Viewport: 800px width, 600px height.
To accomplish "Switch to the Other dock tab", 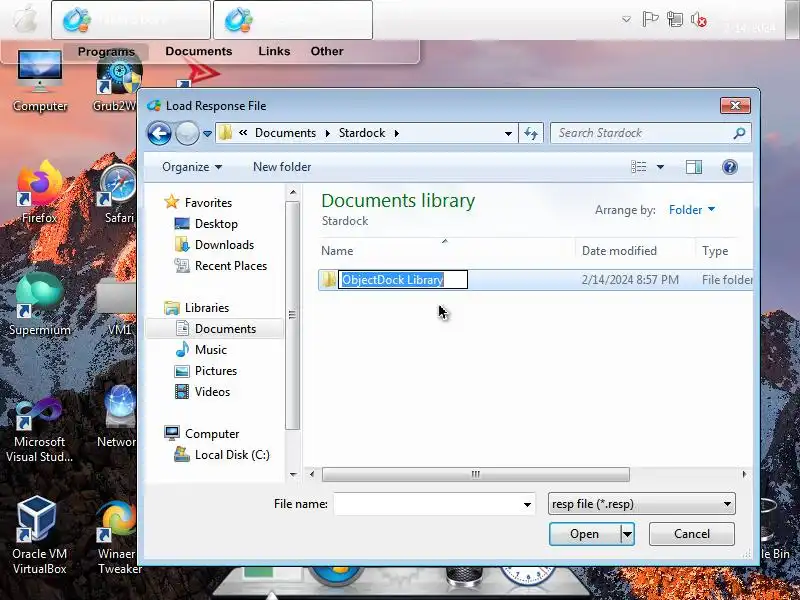I will point(327,51).
